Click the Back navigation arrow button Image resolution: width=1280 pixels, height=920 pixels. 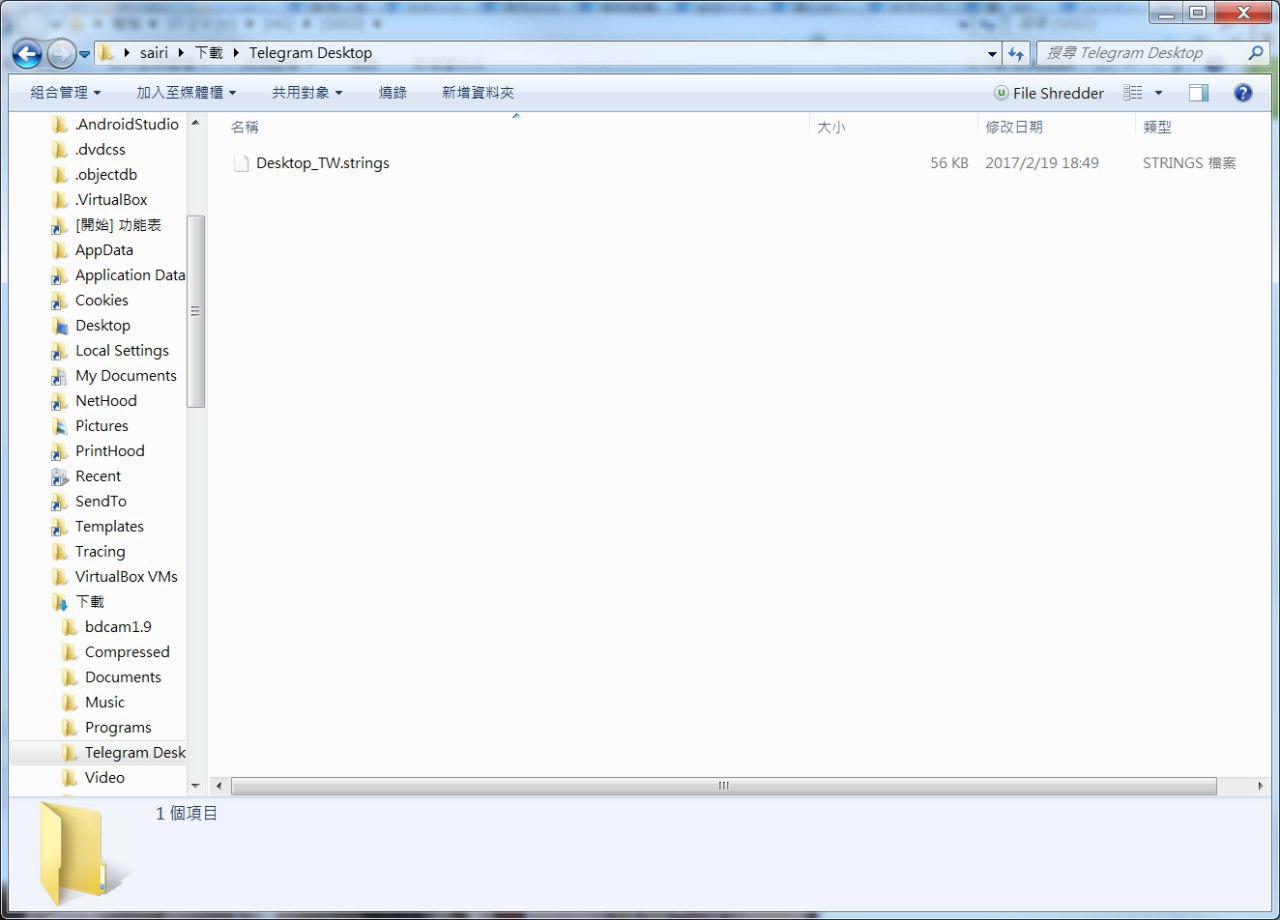point(27,54)
